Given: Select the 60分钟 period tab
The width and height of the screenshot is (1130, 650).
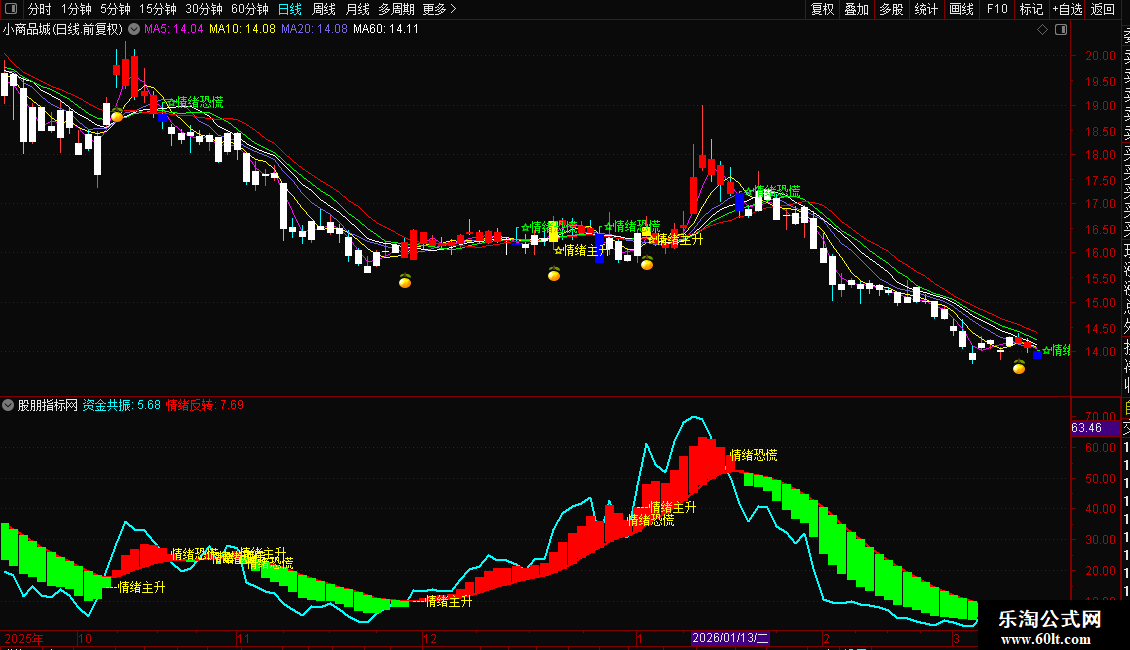Looking at the screenshot, I should [249, 9].
